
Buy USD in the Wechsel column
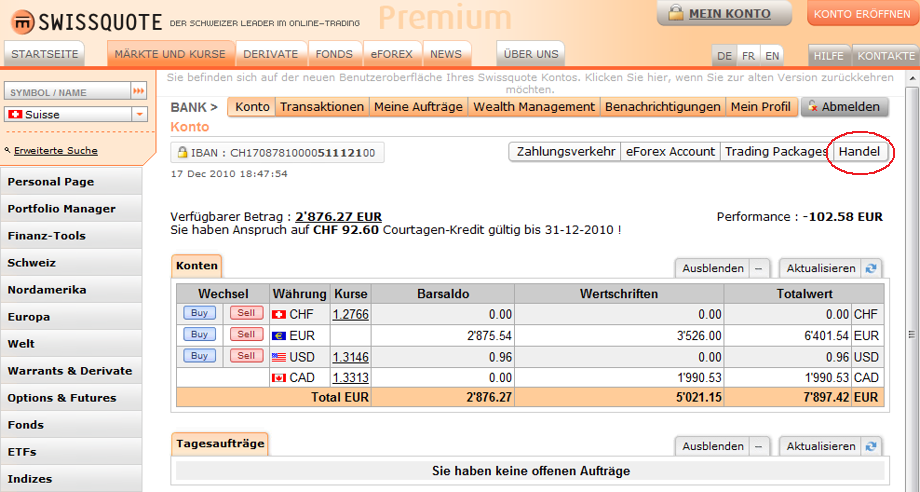coord(199,356)
